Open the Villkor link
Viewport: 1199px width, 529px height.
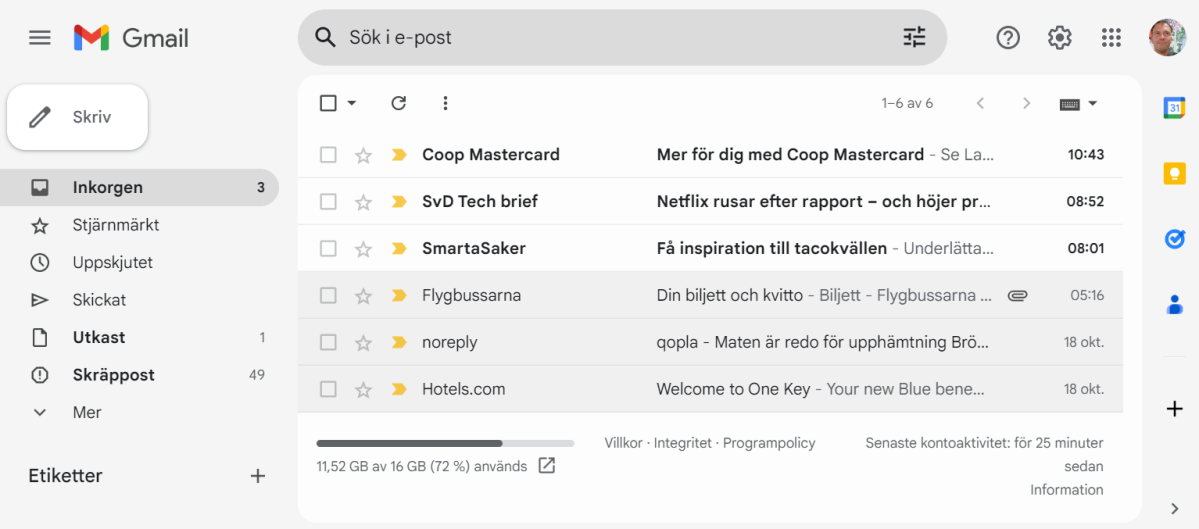click(x=623, y=443)
